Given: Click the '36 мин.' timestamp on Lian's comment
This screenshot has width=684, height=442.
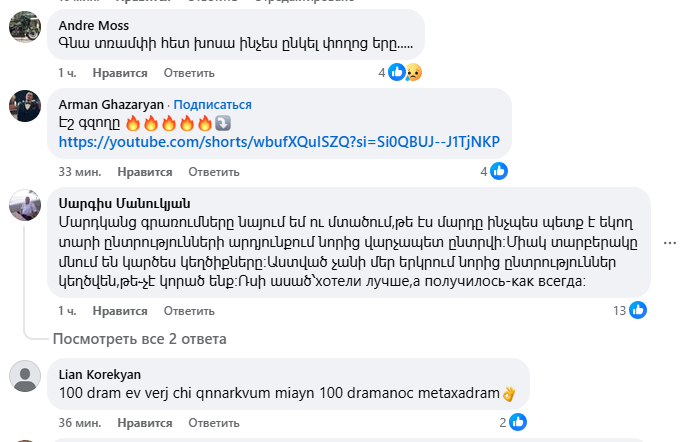Looking at the screenshot, I should point(79,423).
